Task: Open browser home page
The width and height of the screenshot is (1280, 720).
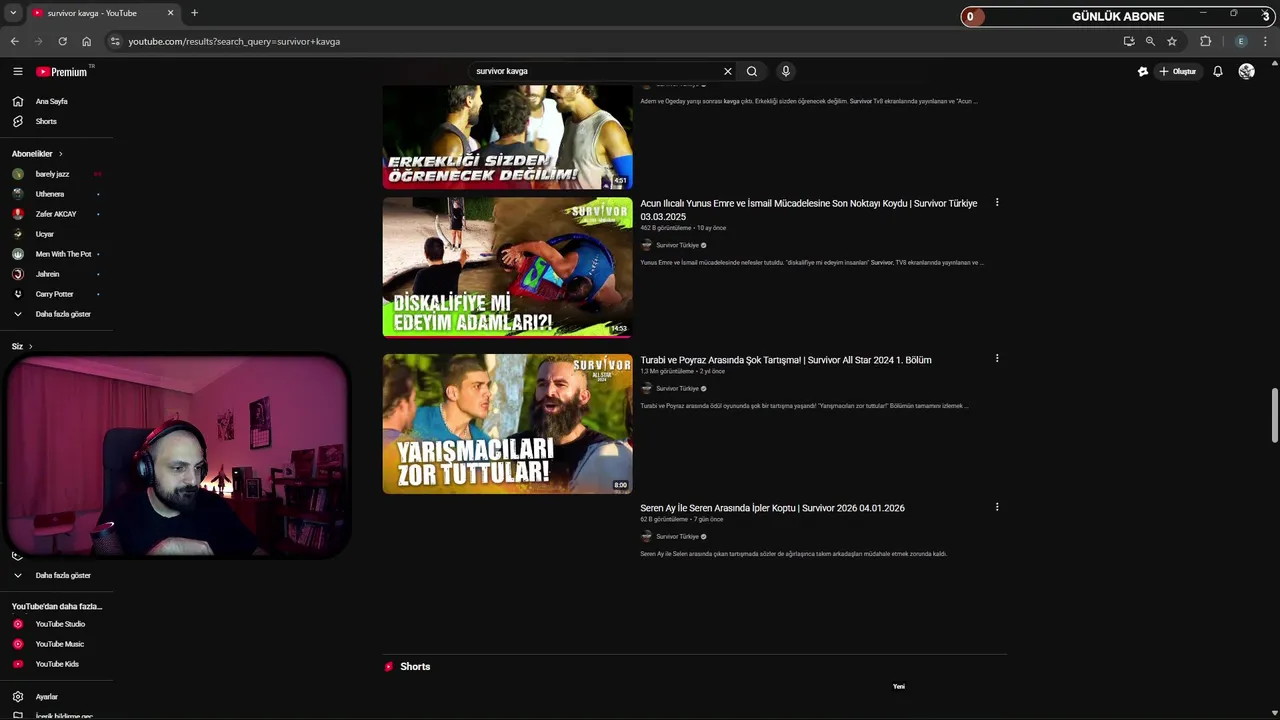Action: (86, 41)
